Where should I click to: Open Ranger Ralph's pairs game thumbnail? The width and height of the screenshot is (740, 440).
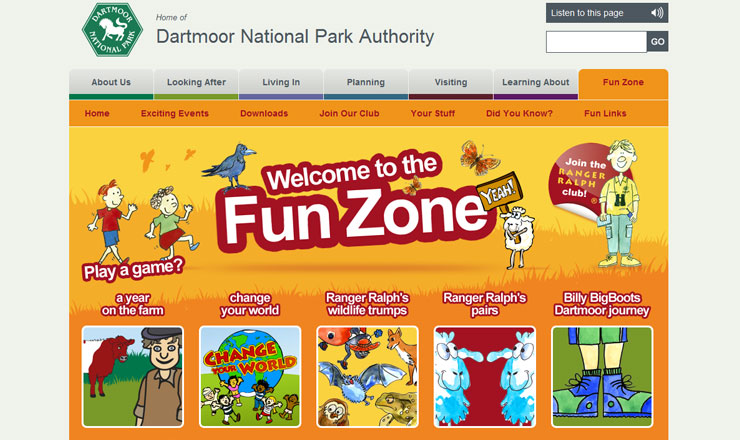pos(485,377)
